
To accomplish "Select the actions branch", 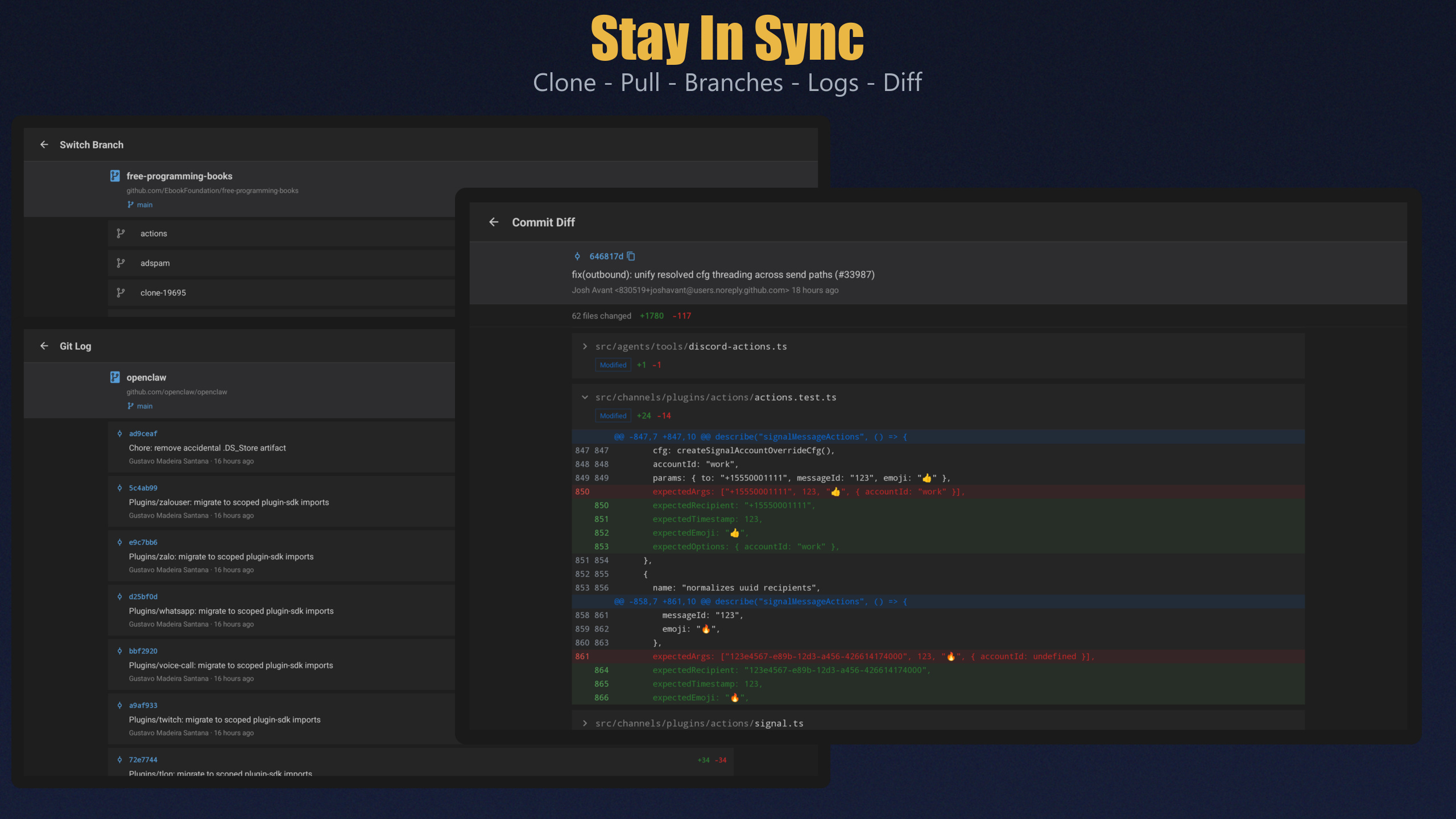I will pyautogui.click(x=154, y=233).
